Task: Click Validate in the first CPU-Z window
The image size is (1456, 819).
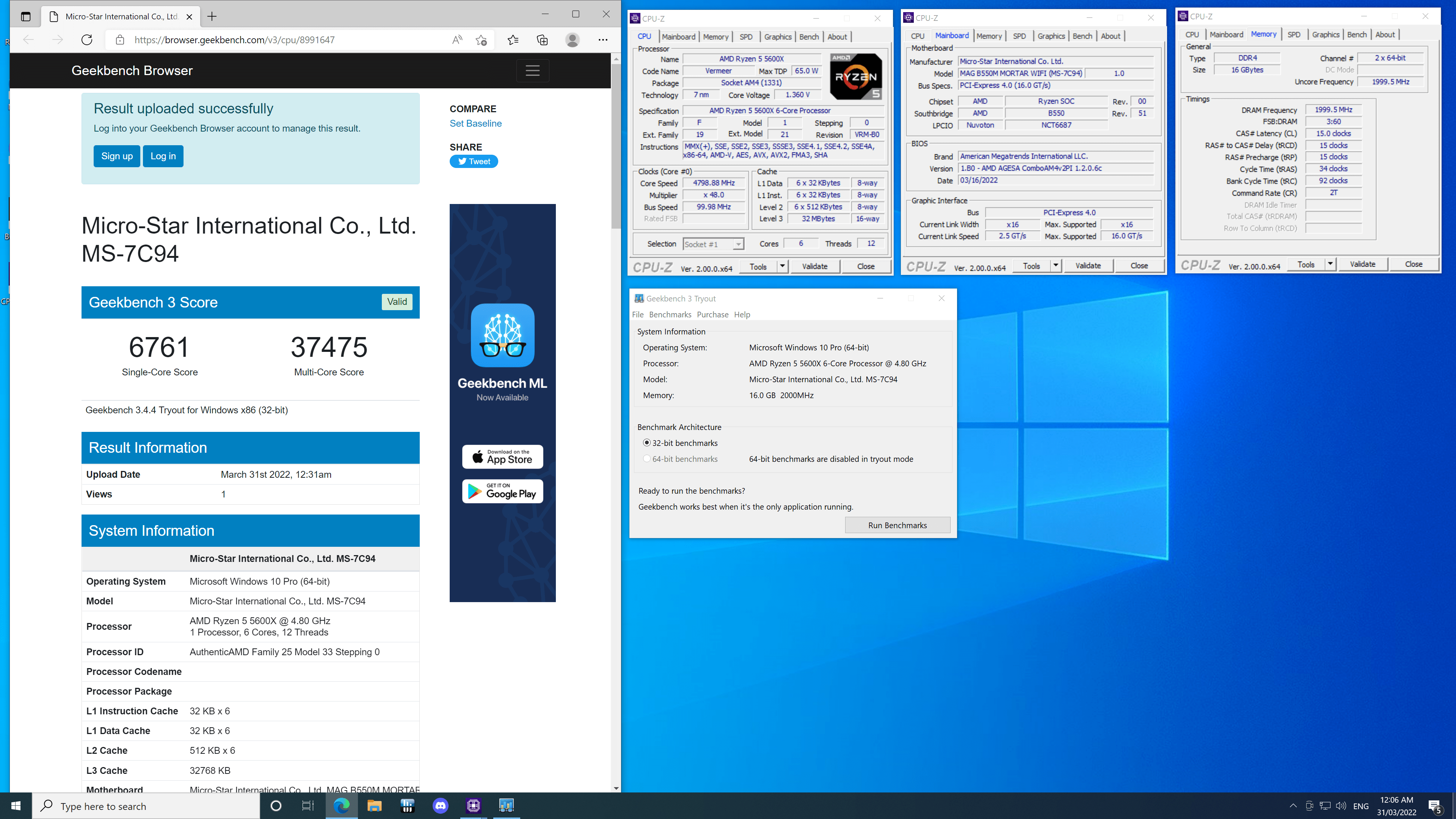Action: [814, 266]
